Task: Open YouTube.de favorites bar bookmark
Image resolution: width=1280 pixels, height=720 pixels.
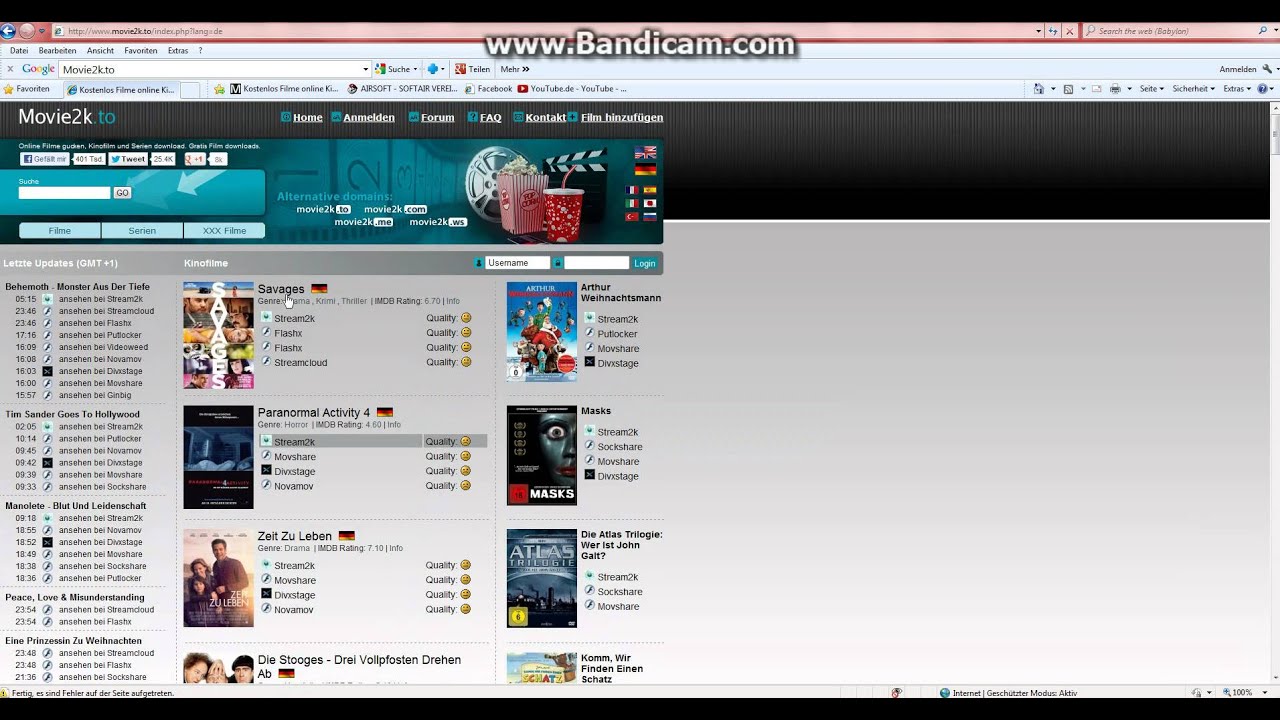Action: tap(572, 89)
